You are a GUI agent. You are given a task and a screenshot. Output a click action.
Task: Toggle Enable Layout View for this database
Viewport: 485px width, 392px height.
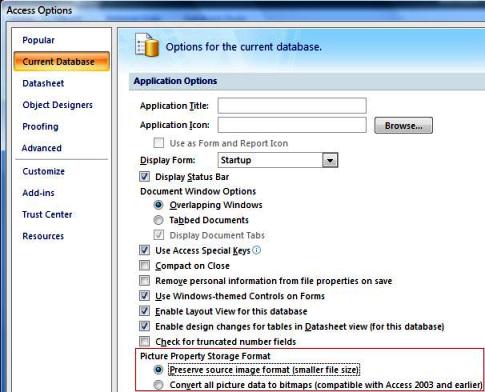tap(144, 311)
